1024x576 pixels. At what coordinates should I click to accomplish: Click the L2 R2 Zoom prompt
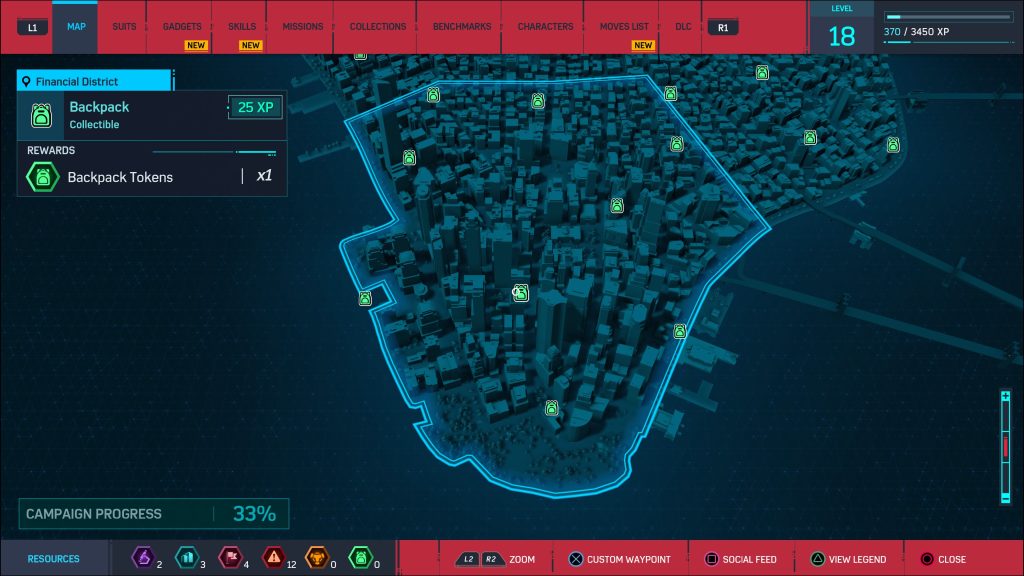pos(495,559)
